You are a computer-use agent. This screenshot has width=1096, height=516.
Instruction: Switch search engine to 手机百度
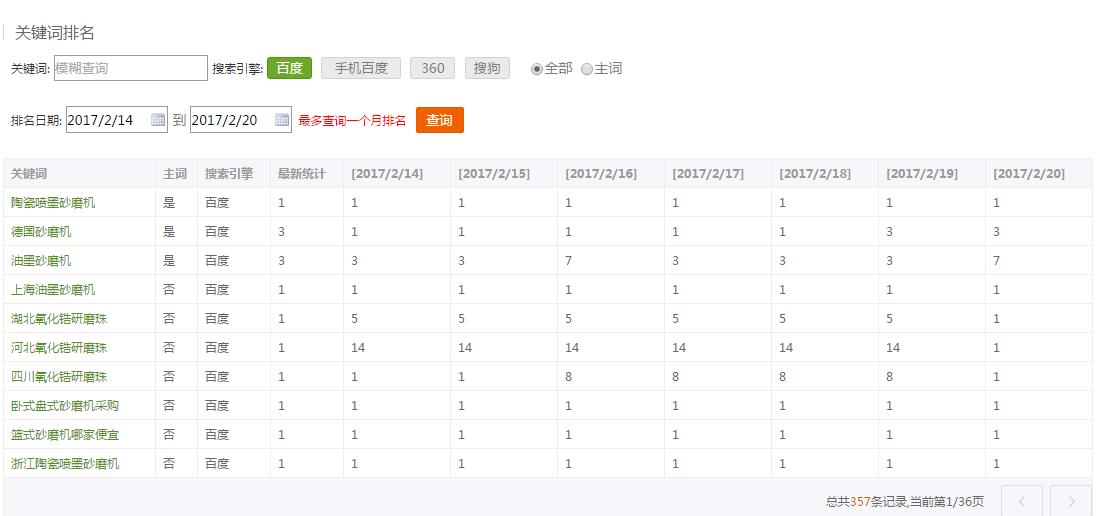click(361, 68)
